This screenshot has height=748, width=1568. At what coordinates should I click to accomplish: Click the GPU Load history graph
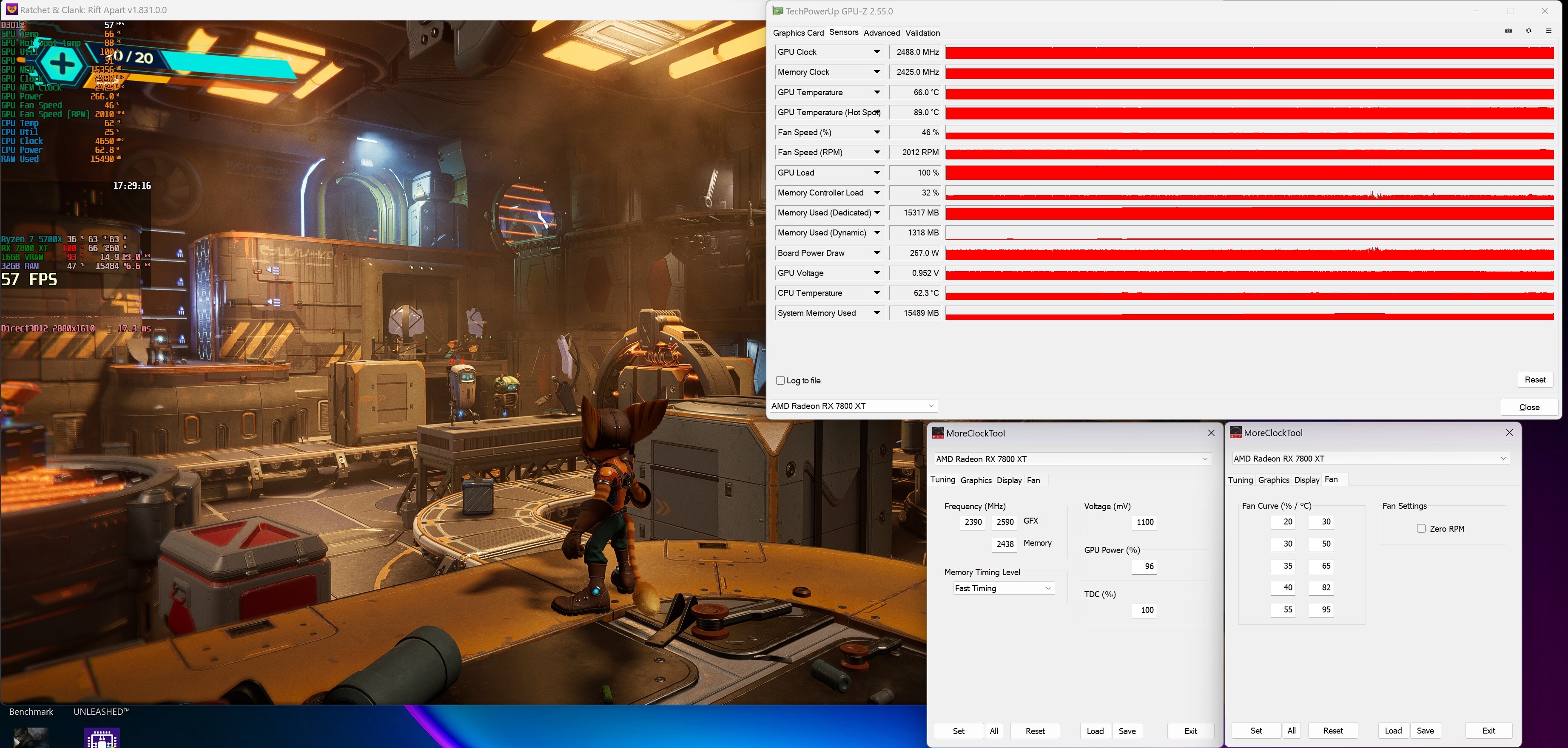click(1249, 173)
